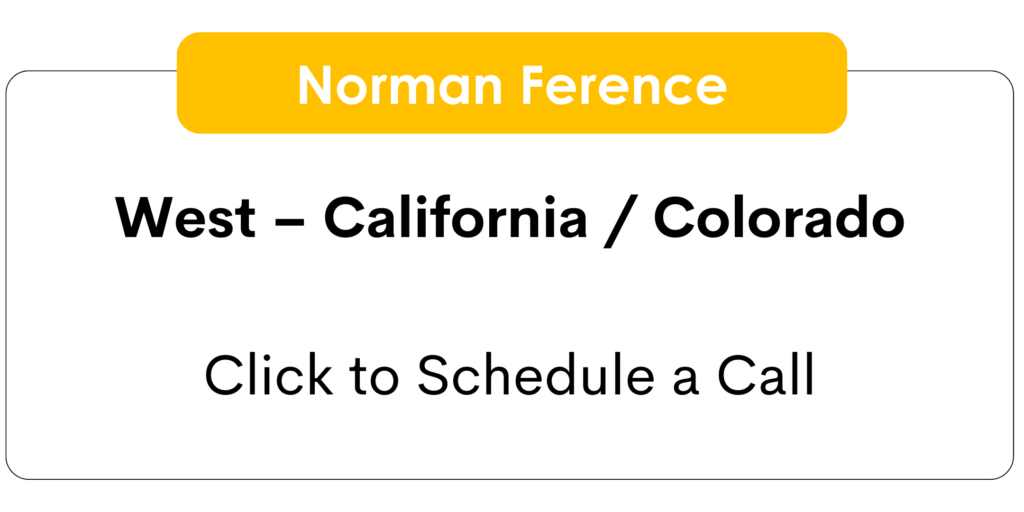1024x512 pixels.
Task: Click the surname Ference in yellow banner
Action: coord(624,84)
